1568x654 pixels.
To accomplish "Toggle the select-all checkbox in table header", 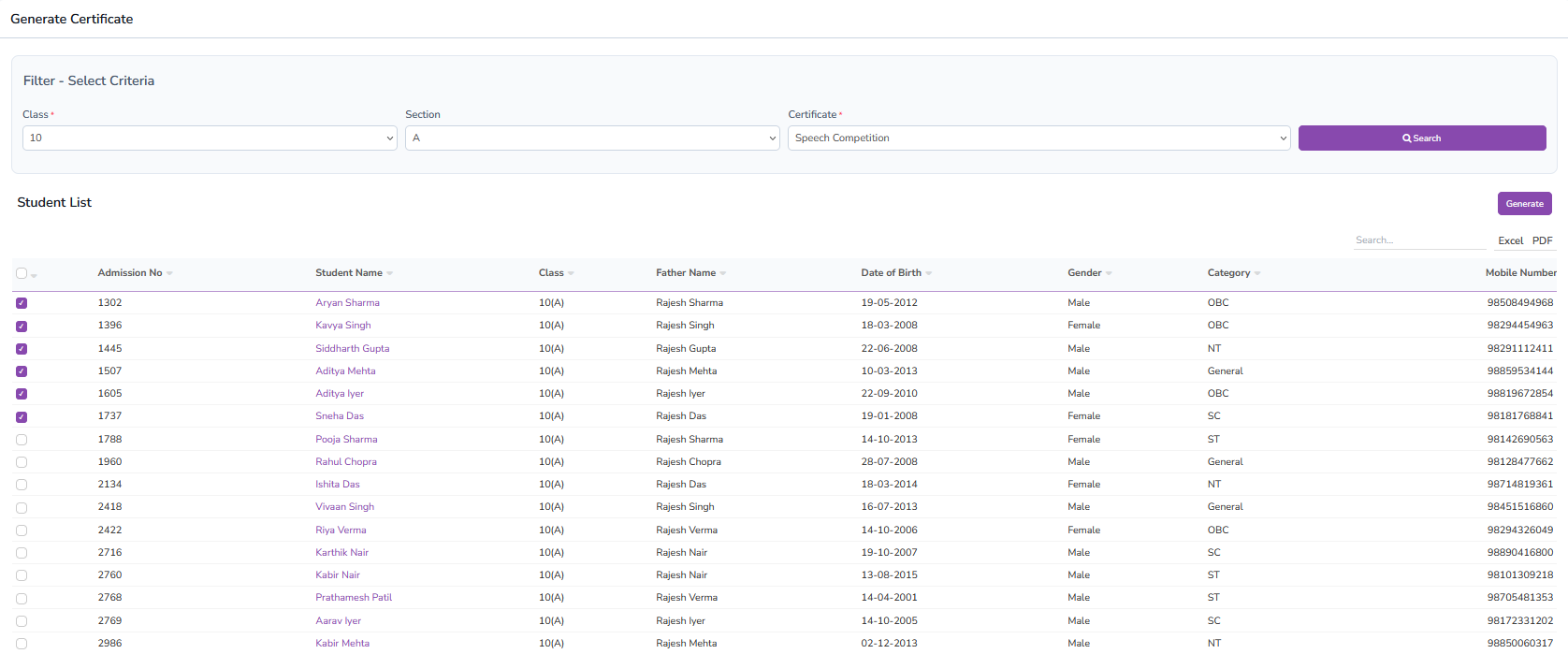I will (x=22, y=273).
